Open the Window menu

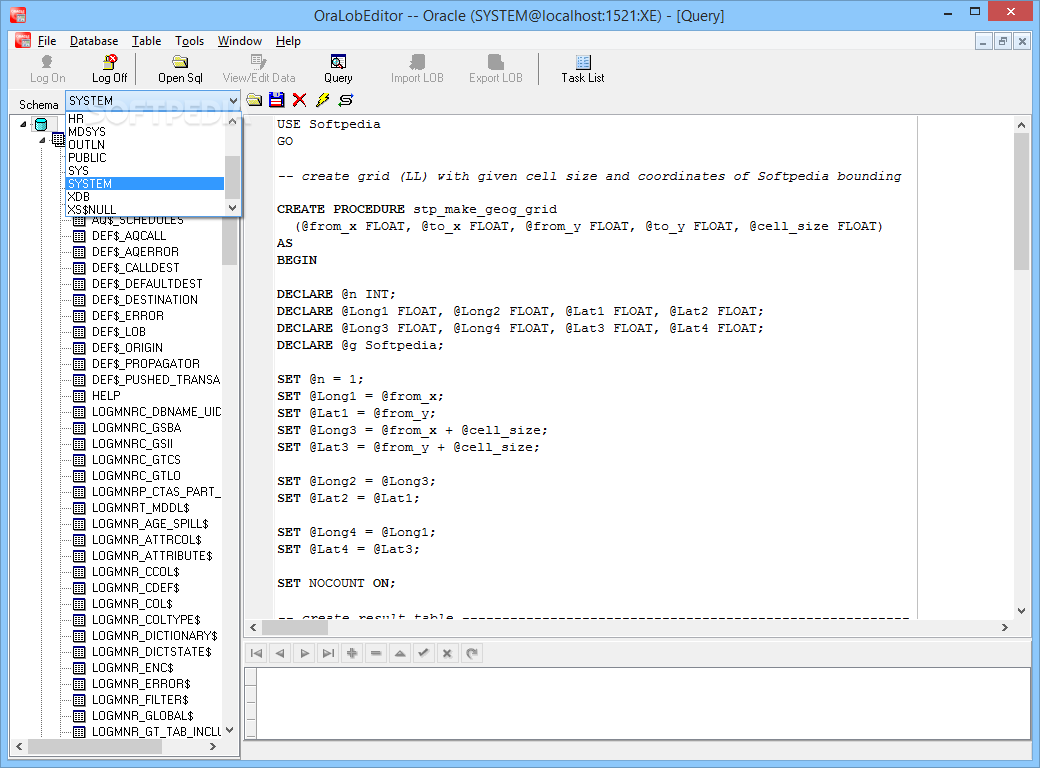tap(239, 41)
